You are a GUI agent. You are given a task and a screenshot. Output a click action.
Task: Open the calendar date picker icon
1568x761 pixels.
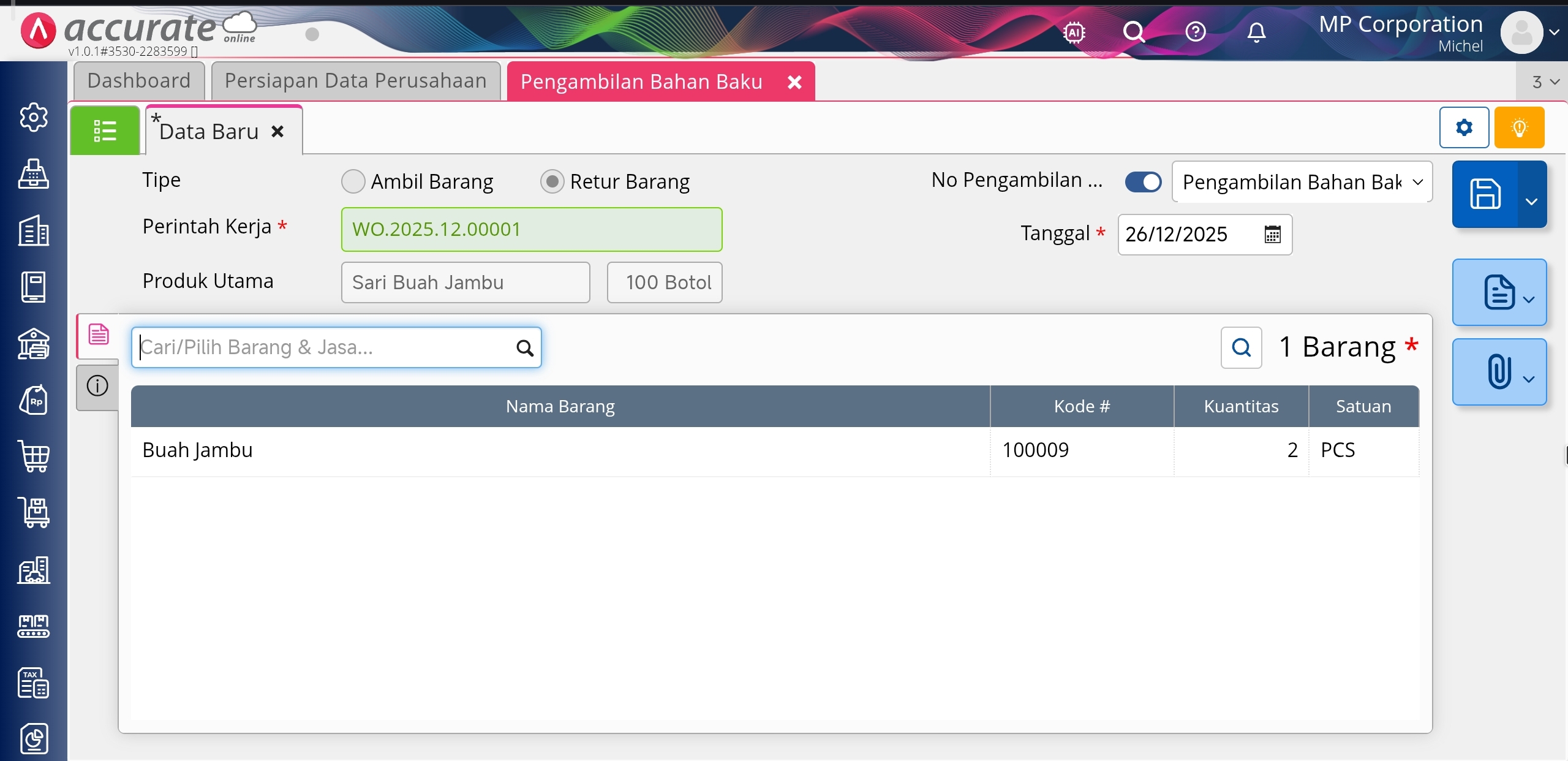pyautogui.click(x=1272, y=234)
